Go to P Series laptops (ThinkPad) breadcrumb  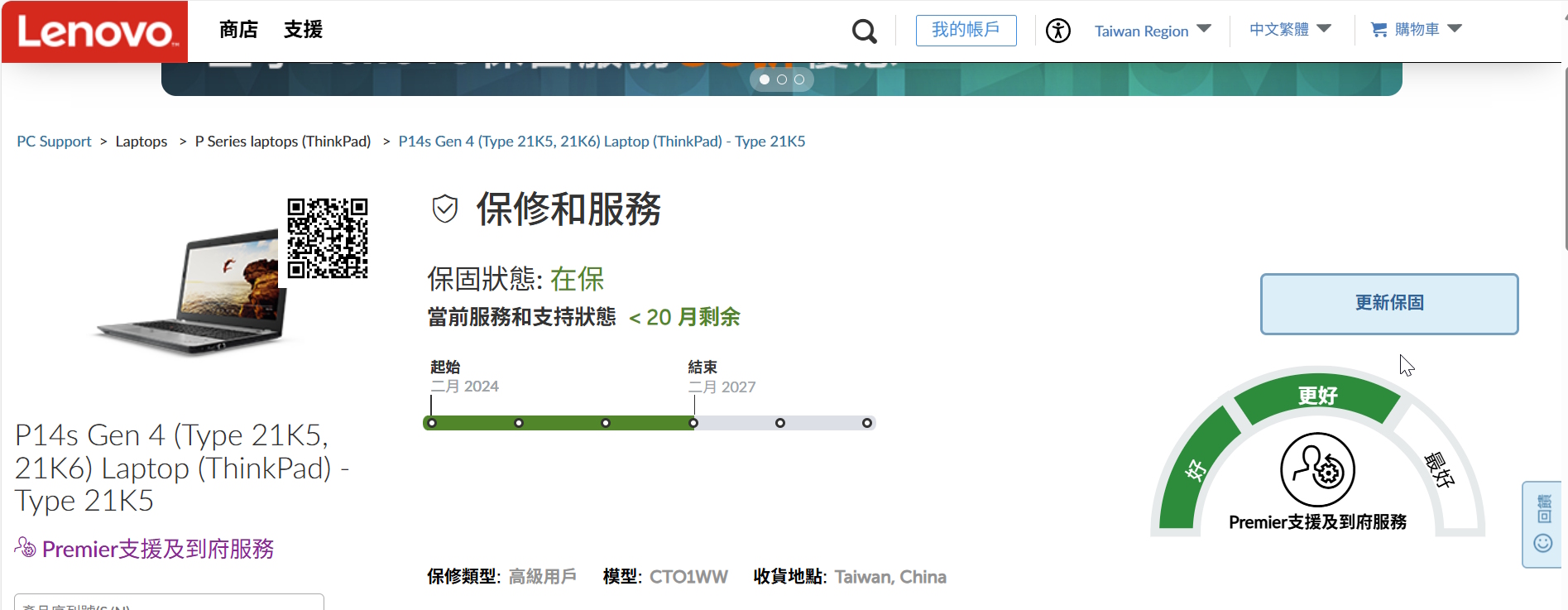[x=283, y=142]
